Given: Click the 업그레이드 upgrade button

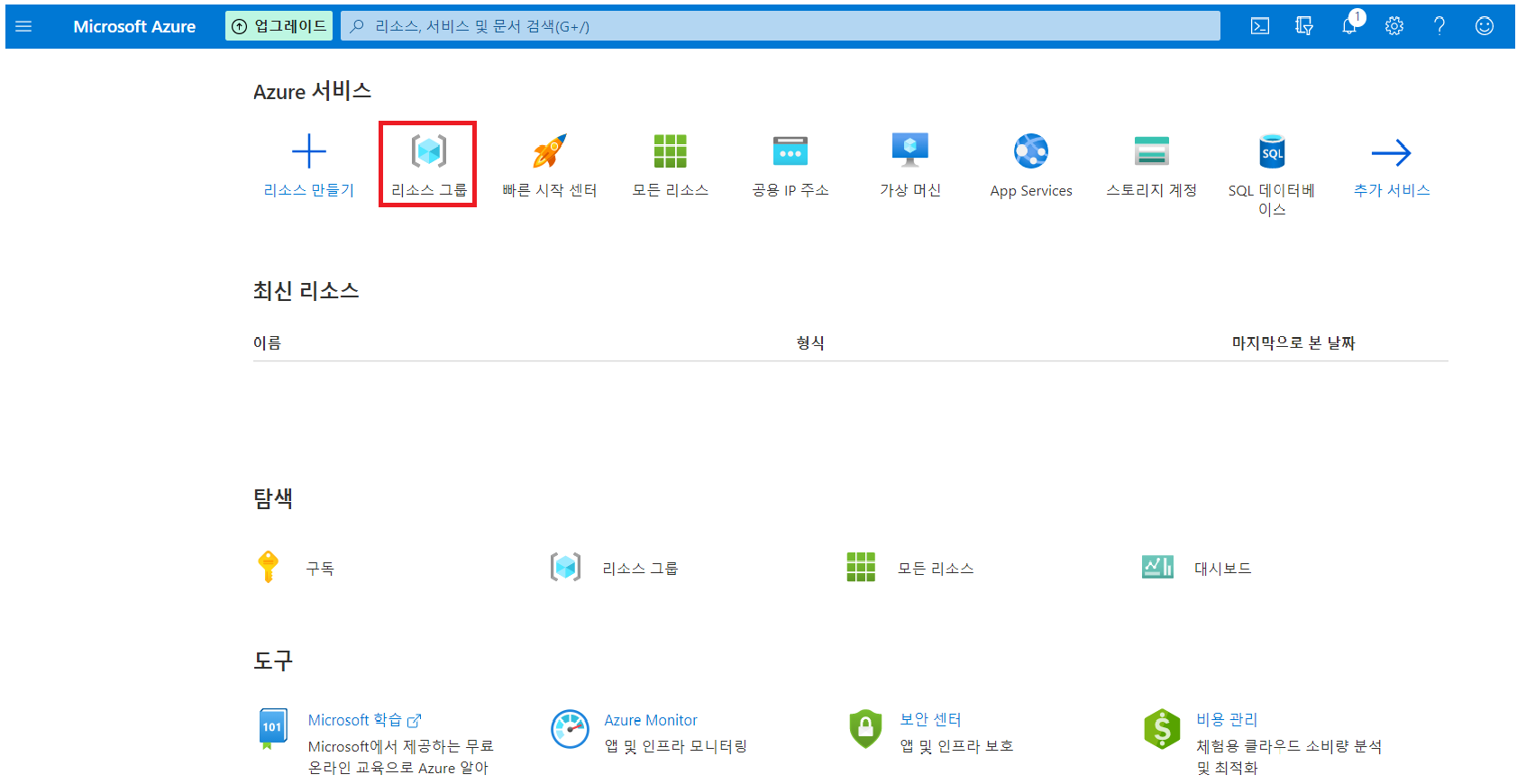Looking at the screenshot, I should tap(279, 26).
